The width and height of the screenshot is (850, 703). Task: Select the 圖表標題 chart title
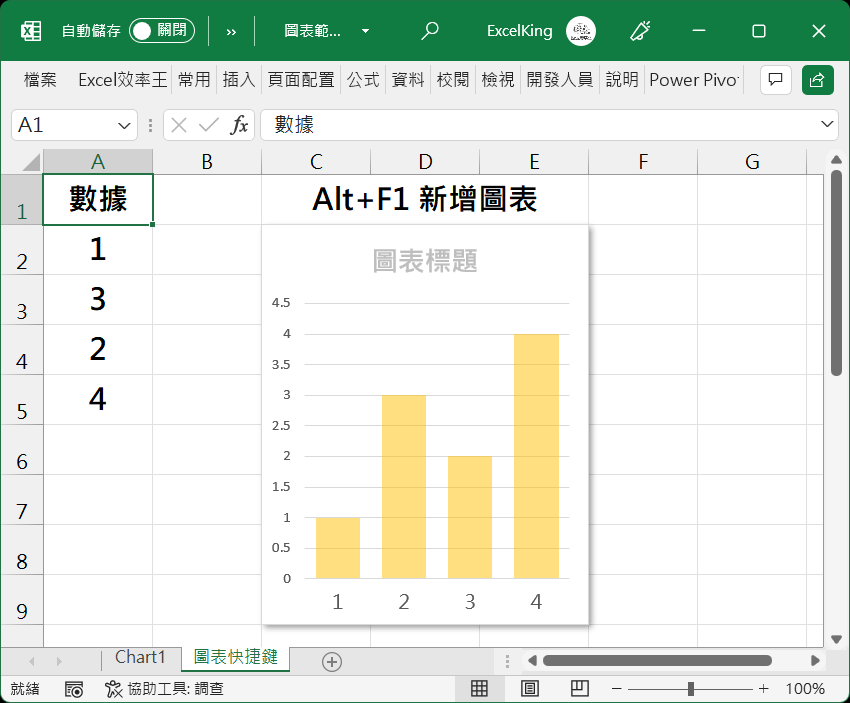[425, 262]
